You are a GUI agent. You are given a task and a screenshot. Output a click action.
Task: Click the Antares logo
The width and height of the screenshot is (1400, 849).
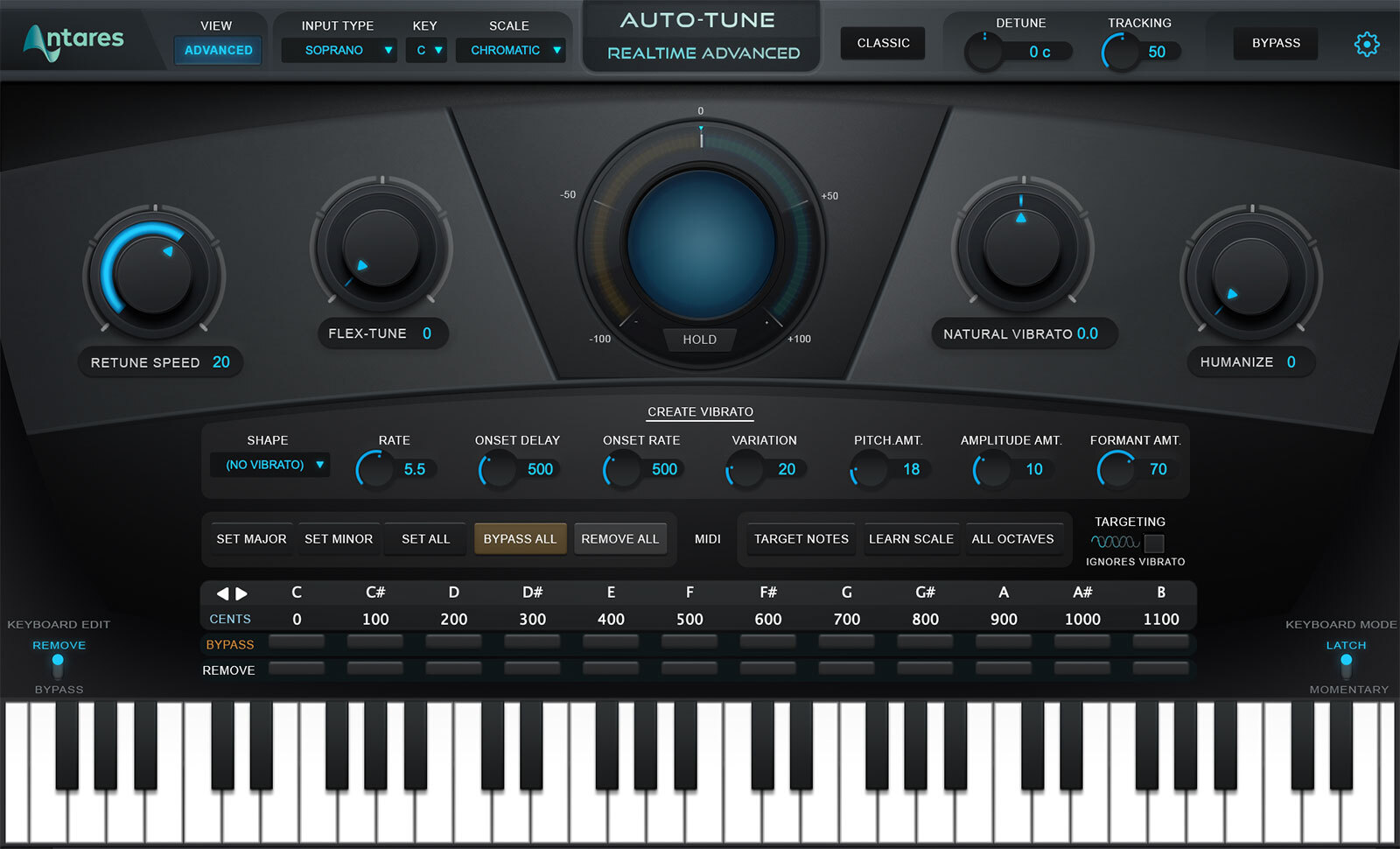pos(73,41)
